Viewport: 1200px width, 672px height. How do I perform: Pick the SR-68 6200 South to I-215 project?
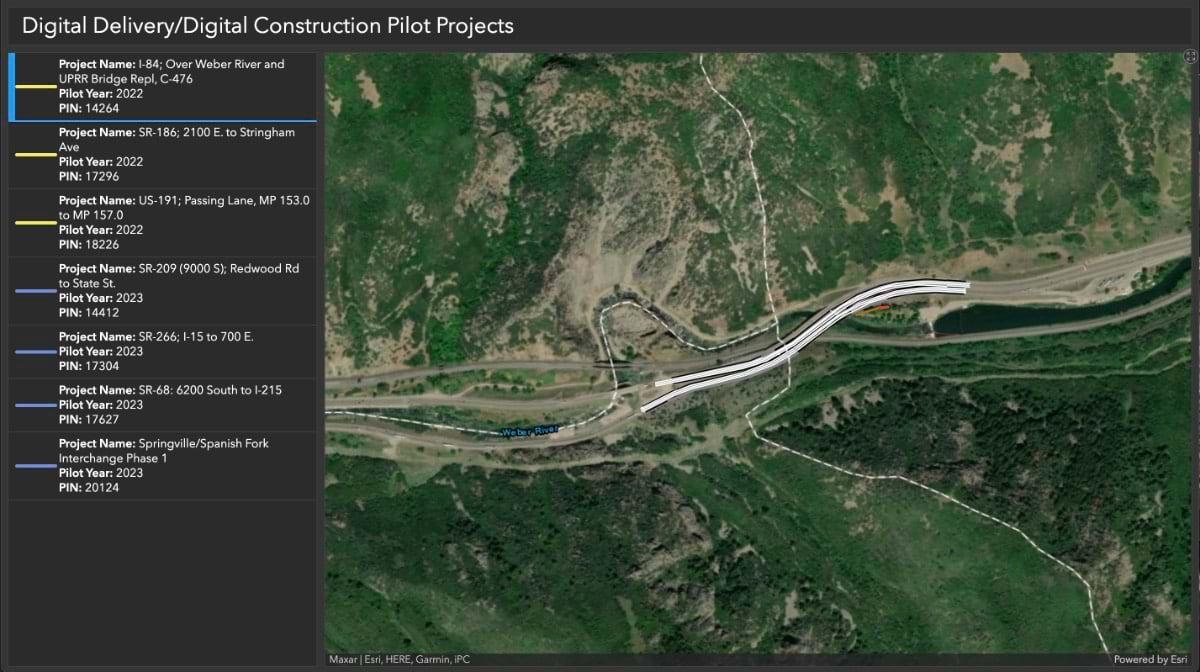(170, 404)
